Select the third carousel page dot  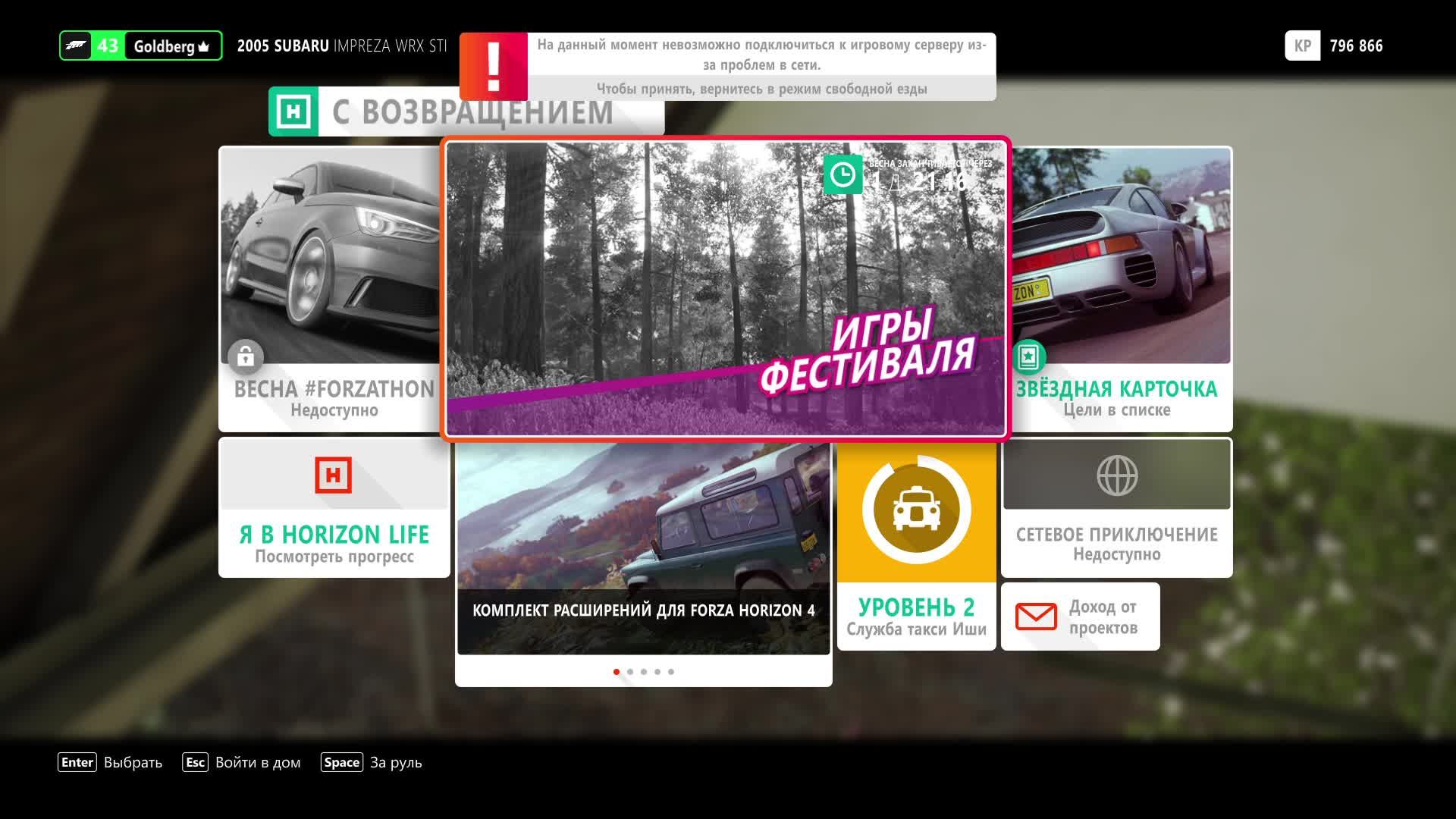pyautogui.click(x=644, y=672)
